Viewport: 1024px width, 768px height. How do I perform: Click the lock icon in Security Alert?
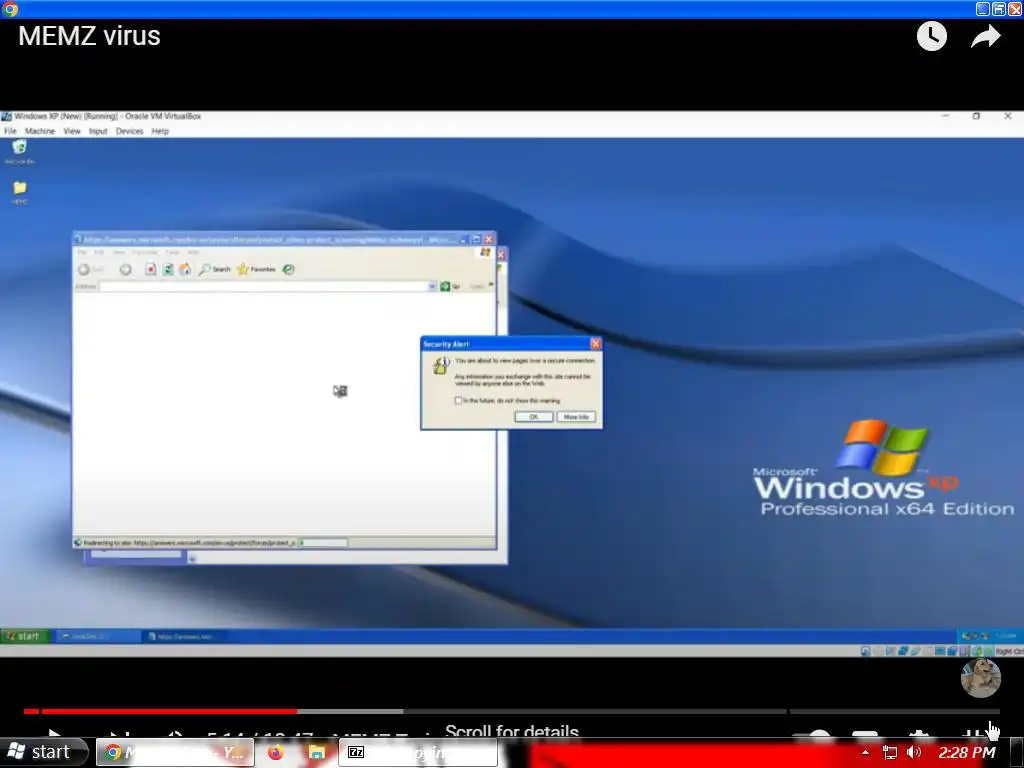[x=441, y=366]
